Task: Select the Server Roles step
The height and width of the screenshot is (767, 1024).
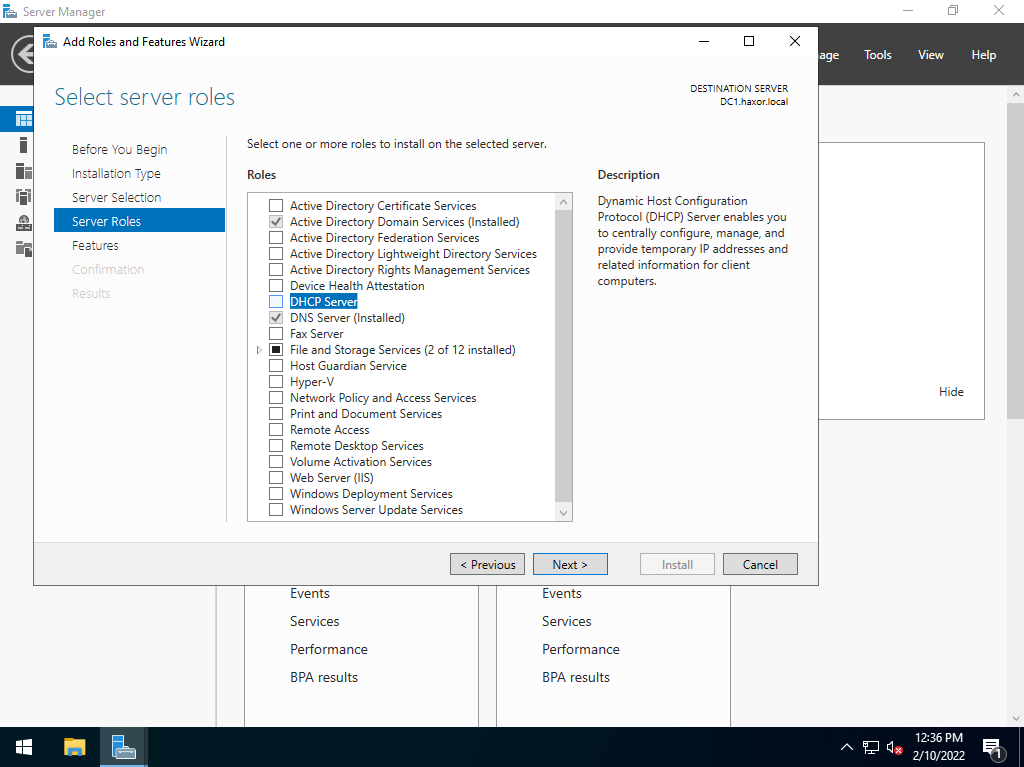Action: click(x=139, y=221)
